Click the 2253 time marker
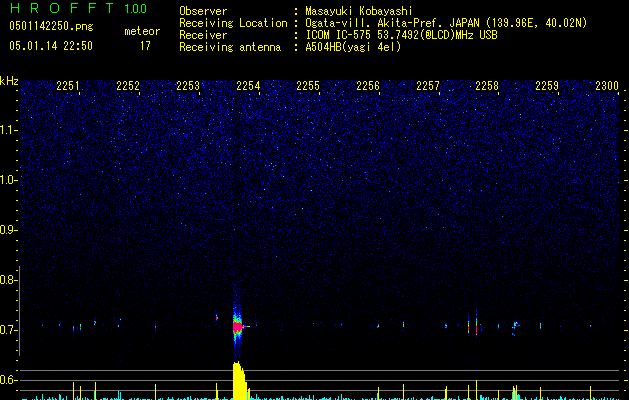629x400 pixels. pyautogui.click(x=188, y=86)
